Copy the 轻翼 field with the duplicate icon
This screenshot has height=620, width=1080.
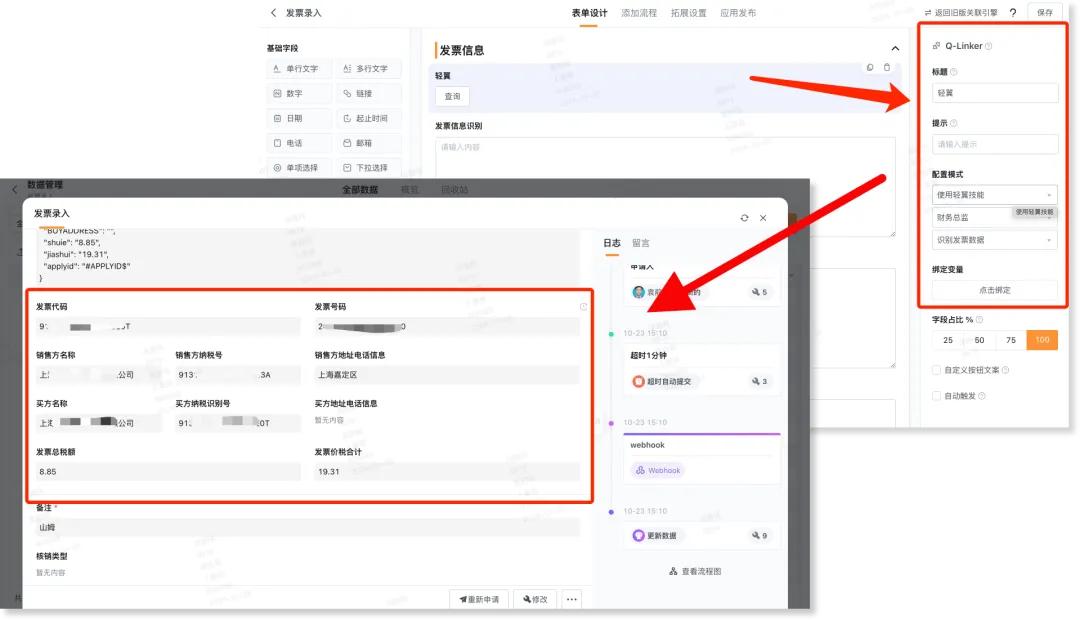(870, 68)
